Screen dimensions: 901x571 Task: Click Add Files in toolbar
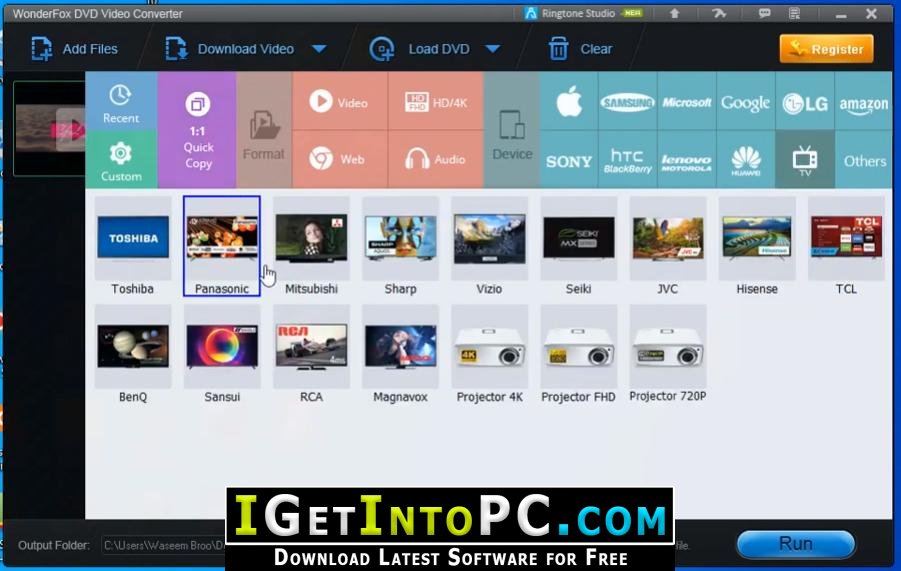pos(74,49)
